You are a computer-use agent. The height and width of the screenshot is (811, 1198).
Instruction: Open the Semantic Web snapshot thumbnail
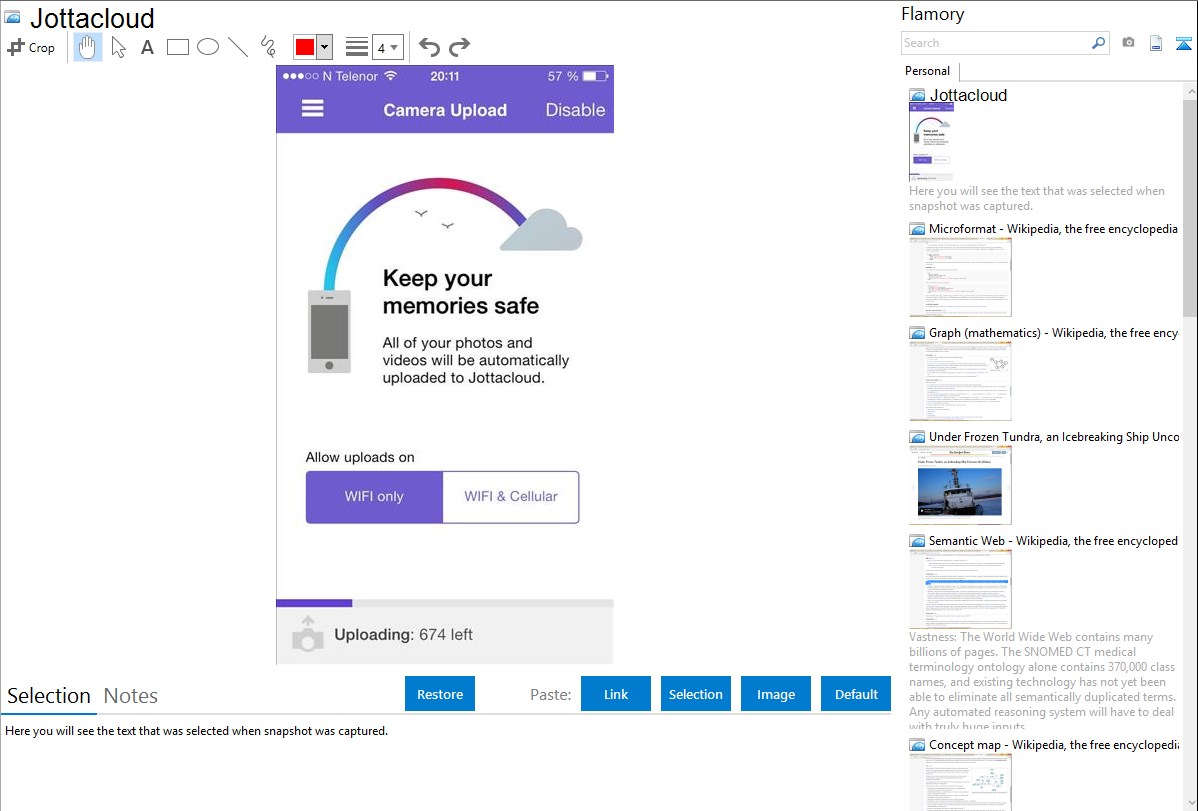tap(960, 588)
